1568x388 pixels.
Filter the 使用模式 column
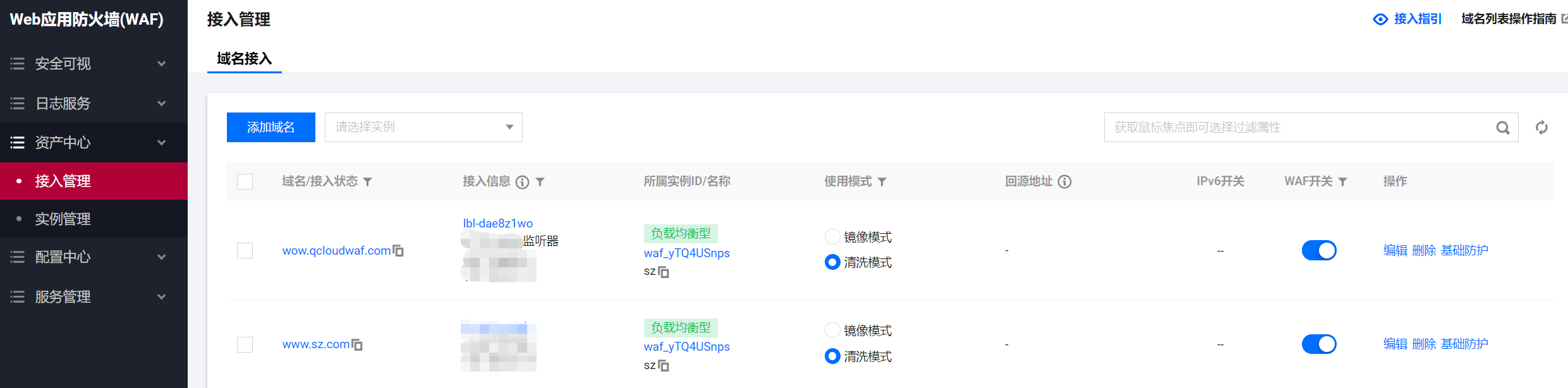(882, 182)
